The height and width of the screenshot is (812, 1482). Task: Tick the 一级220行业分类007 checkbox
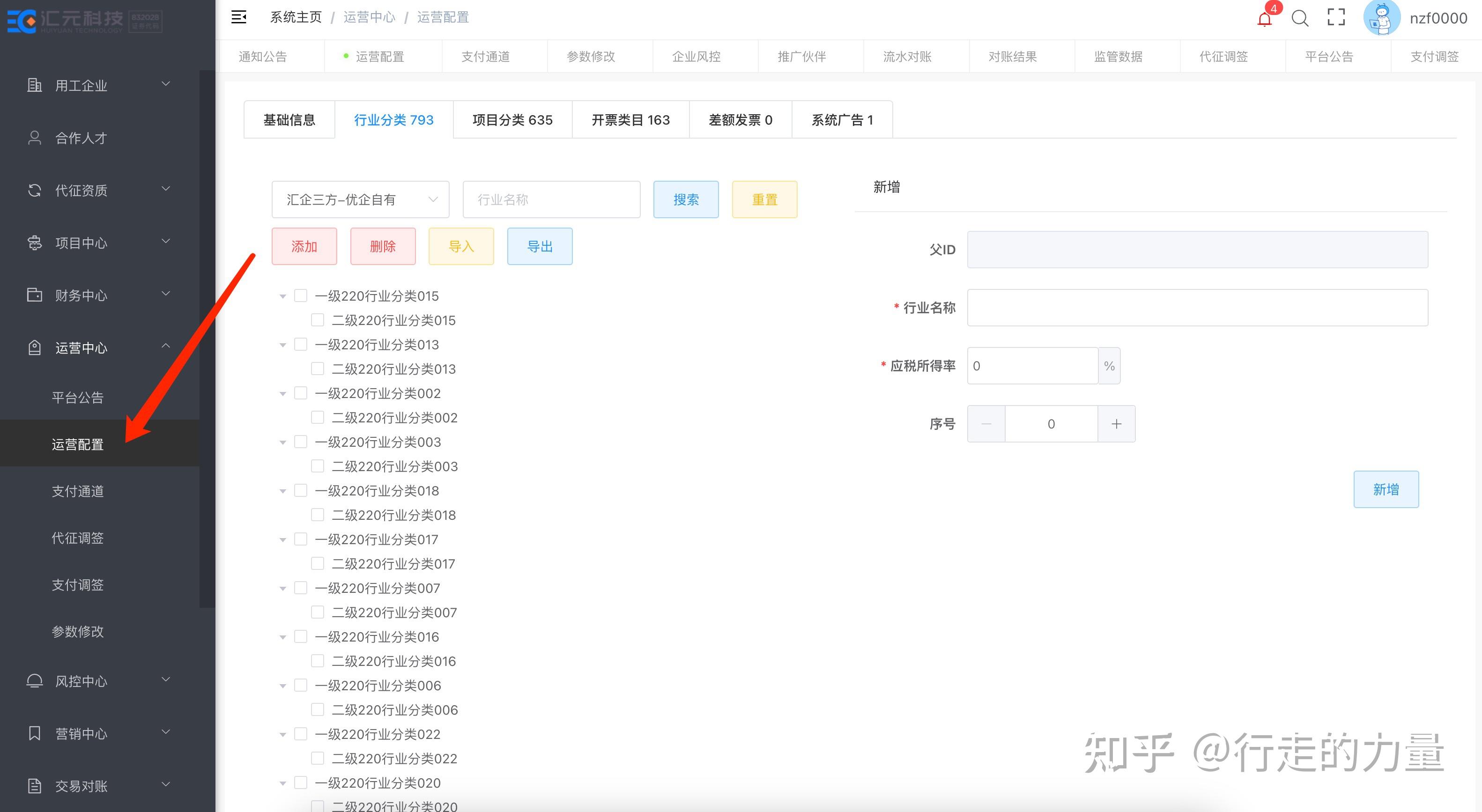coord(300,588)
